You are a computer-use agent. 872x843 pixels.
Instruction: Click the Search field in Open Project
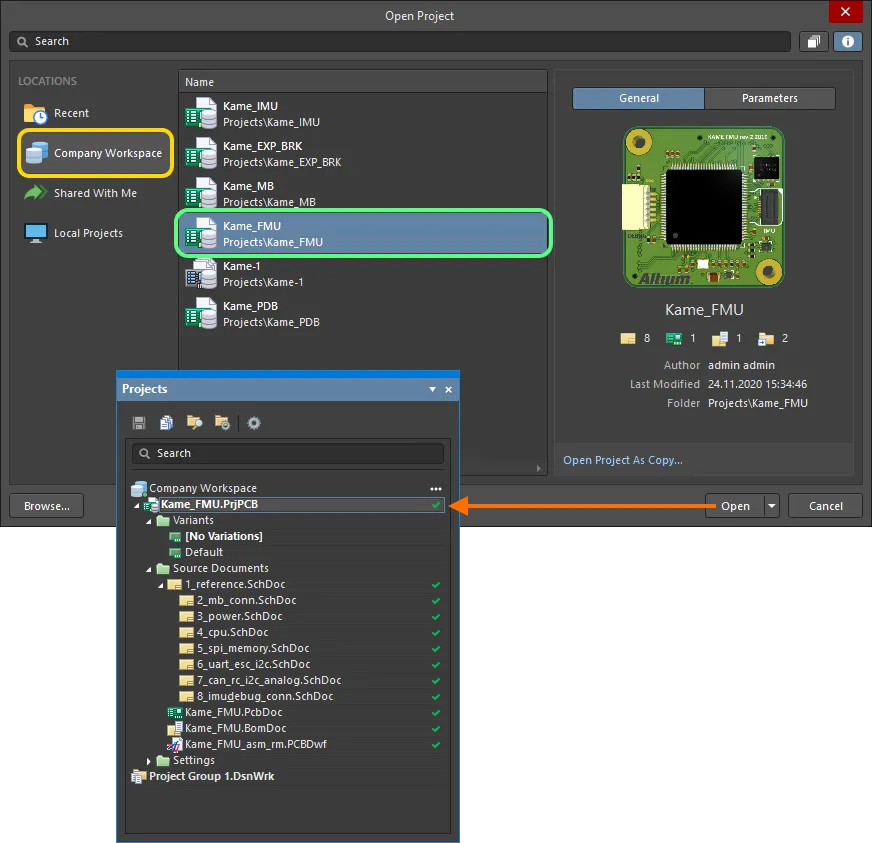pos(399,42)
